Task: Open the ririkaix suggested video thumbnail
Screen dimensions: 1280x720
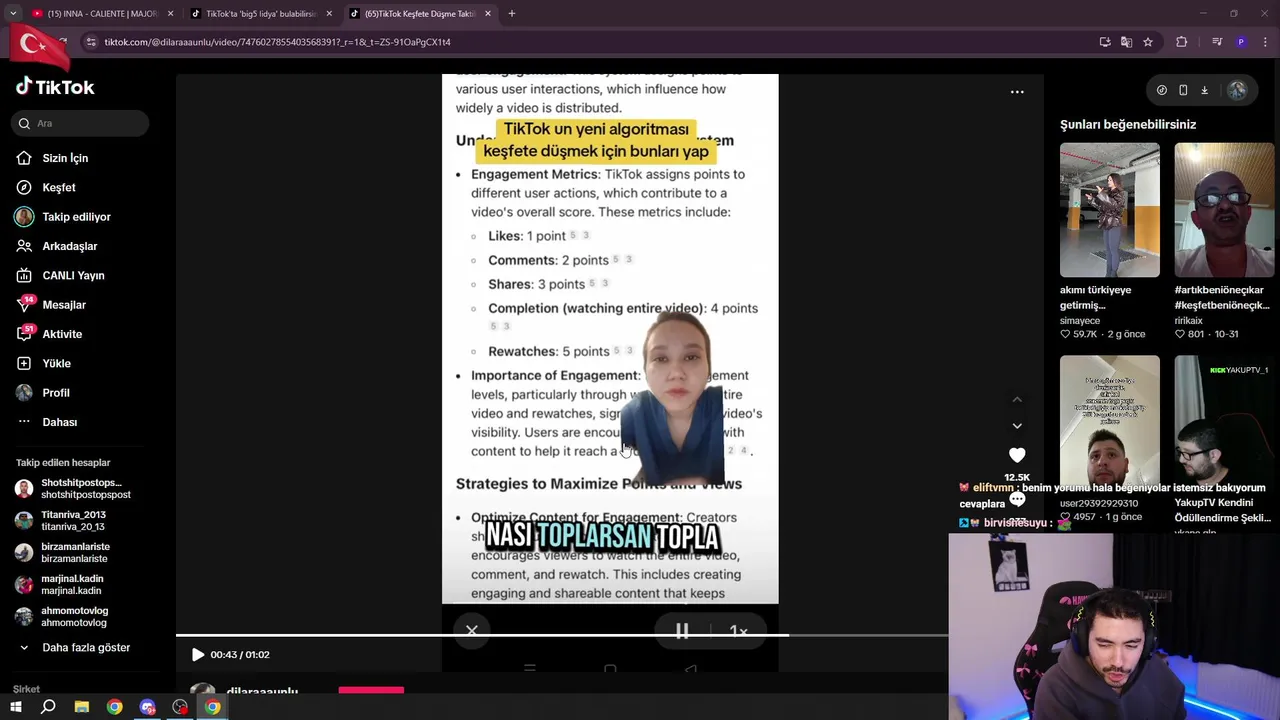Action: [1224, 210]
